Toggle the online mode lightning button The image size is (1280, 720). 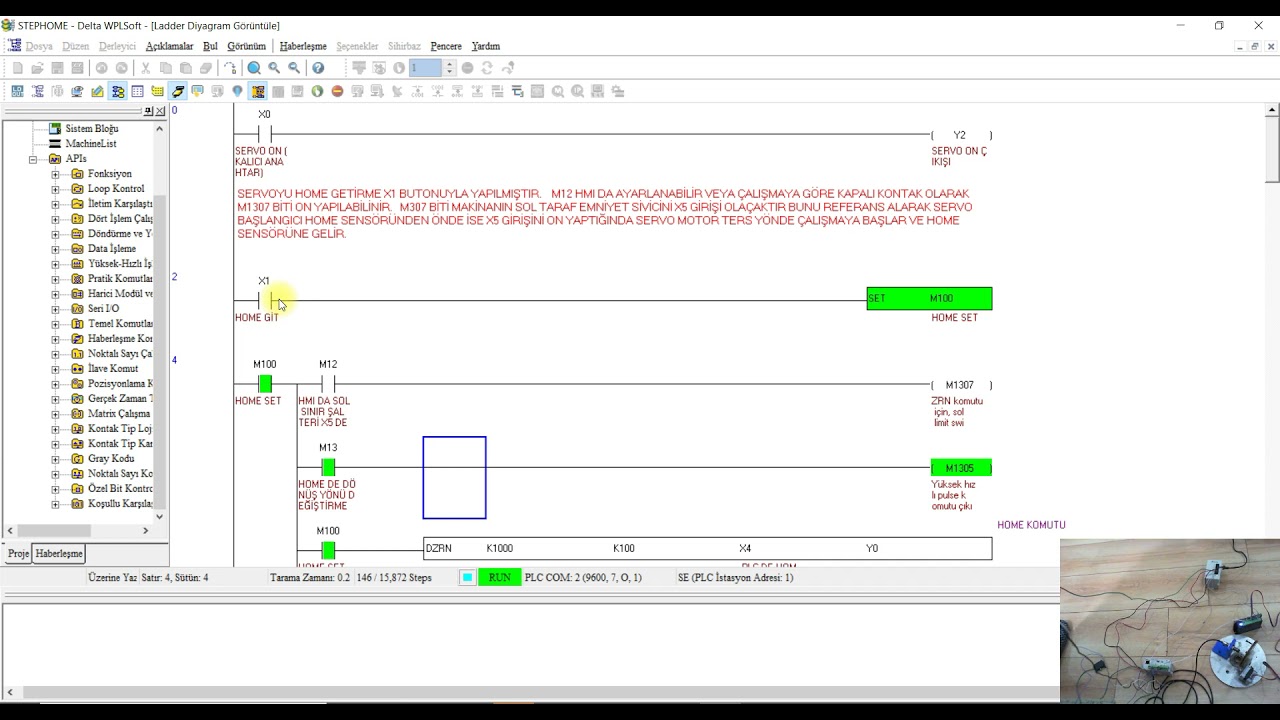coord(177,91)
